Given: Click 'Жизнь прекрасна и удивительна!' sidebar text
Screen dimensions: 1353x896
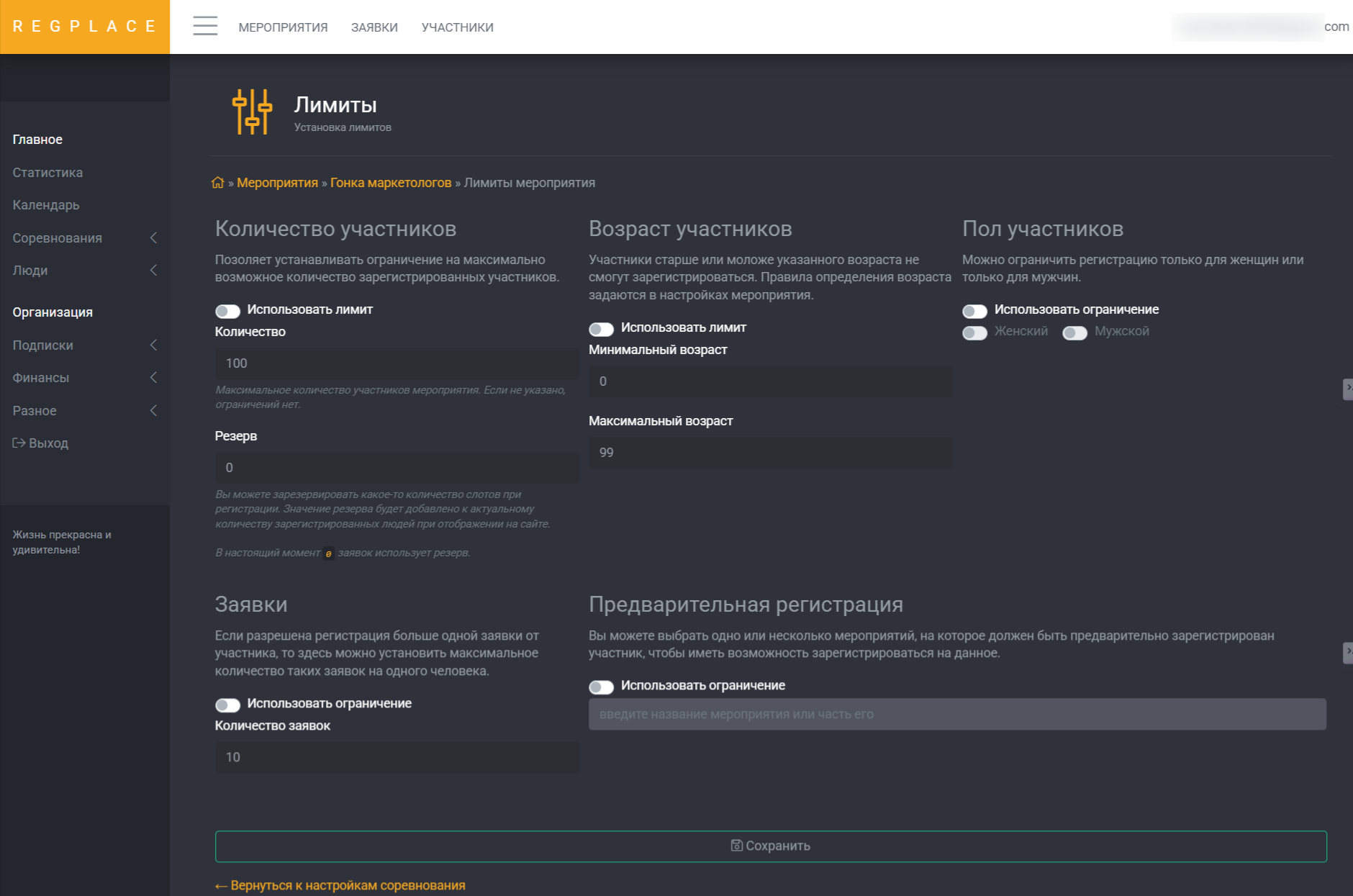Looking at the screenshot, I should [62, 542].
